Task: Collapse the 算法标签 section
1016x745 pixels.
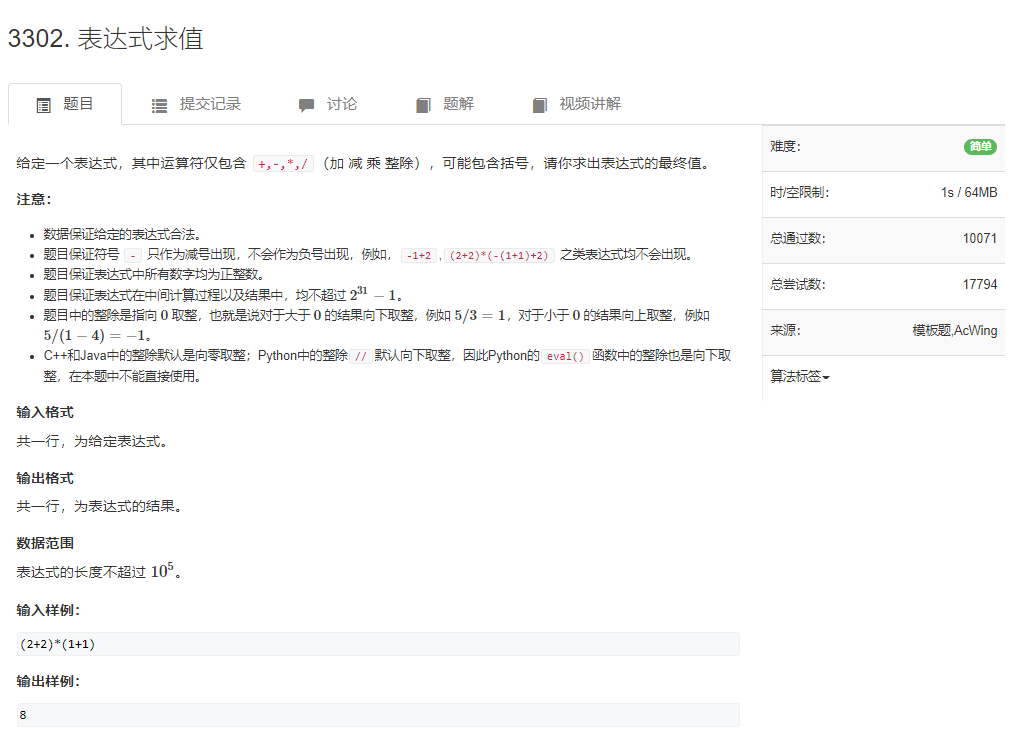Action: click(x=796, y=376)
